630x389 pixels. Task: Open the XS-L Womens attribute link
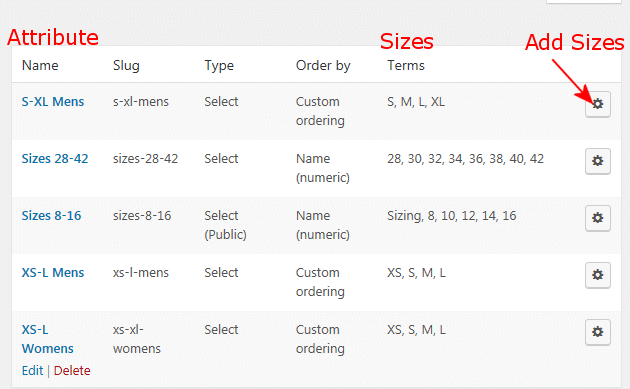pyautogui.click(x=47, y=339)
